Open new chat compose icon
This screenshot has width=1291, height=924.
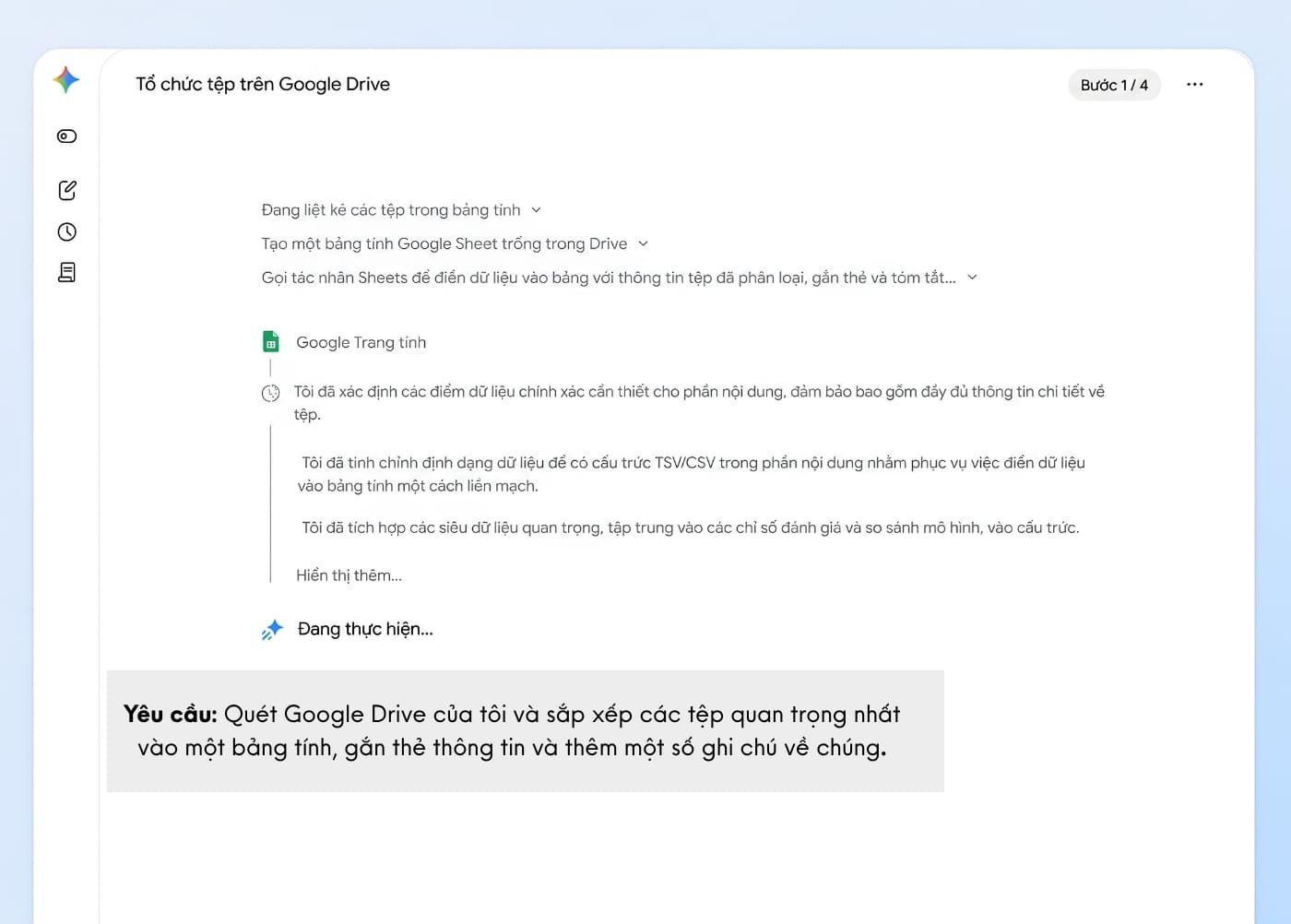tap(67, 190)
